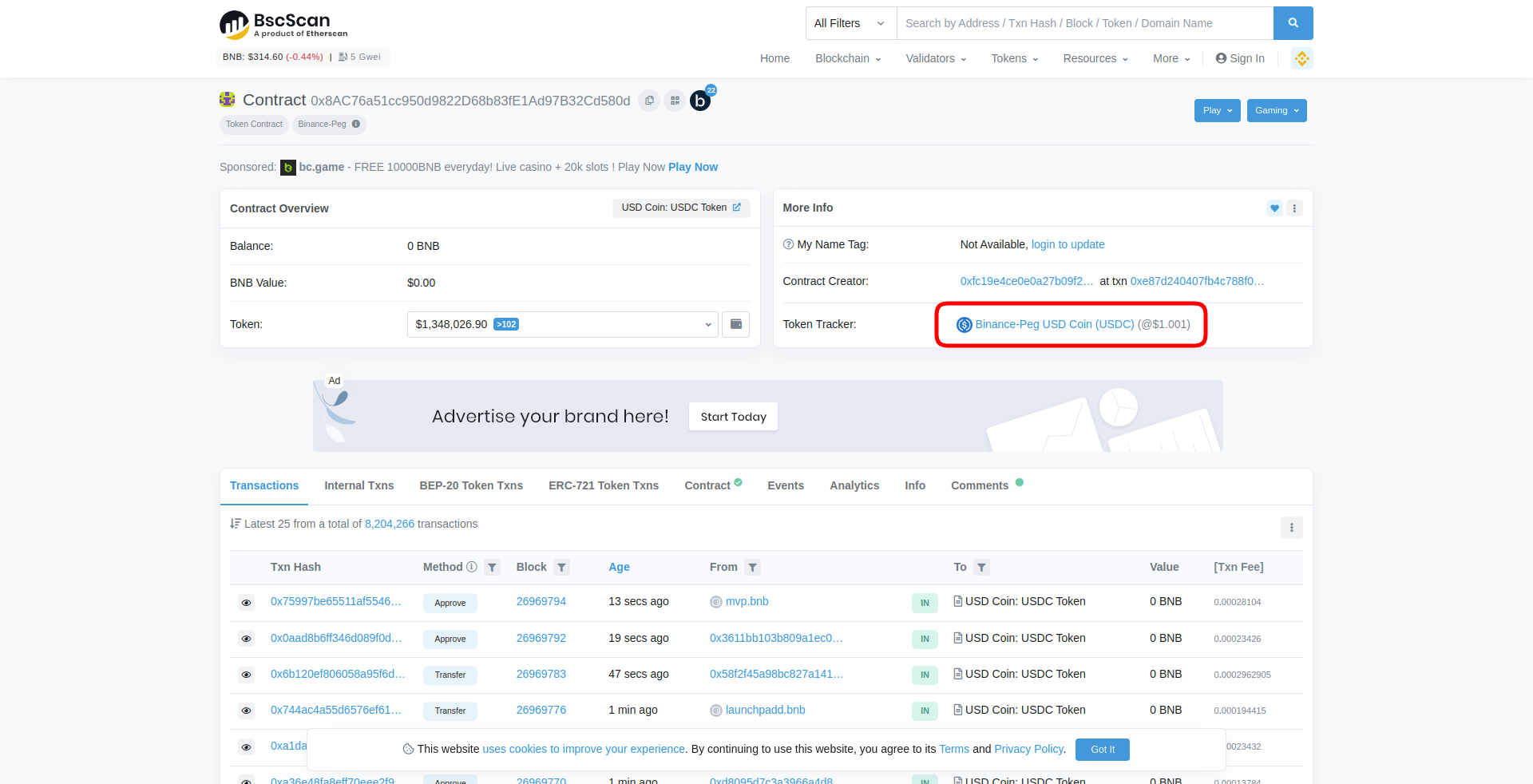Click the Token Contract tag
The image size is (1533, 784).
(x=254, y=124)
